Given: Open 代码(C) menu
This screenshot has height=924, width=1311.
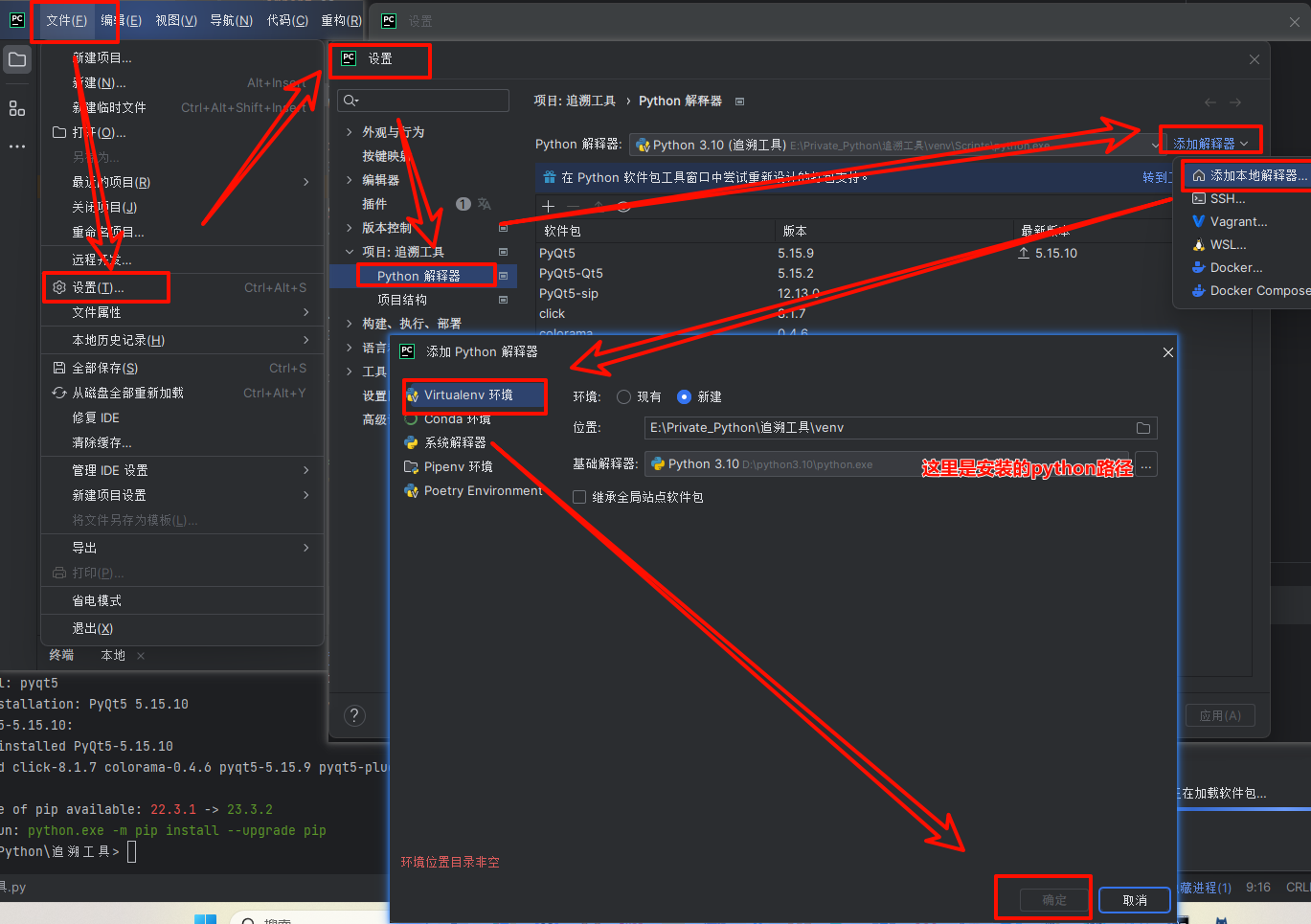Looking at the screenshot, I should tap(287, 20).
